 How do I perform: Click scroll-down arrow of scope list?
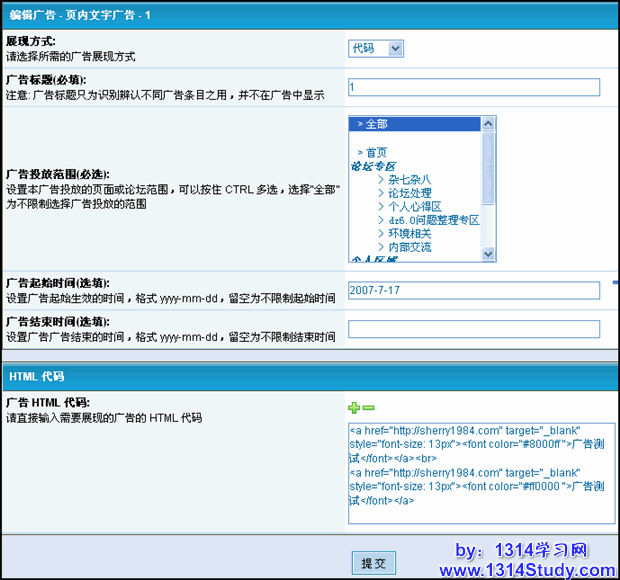(x=488, y=254)
